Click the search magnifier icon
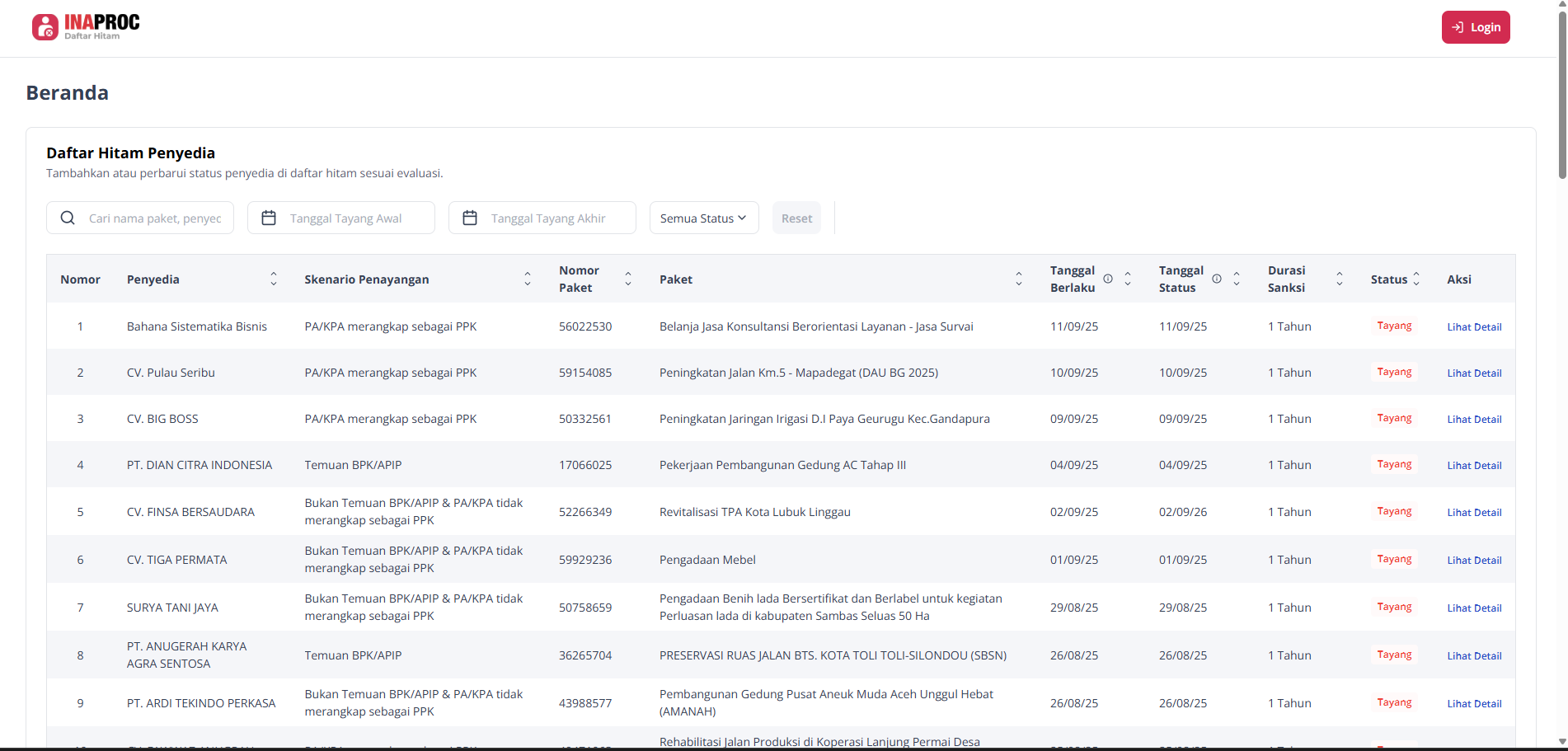 (68, 218)
